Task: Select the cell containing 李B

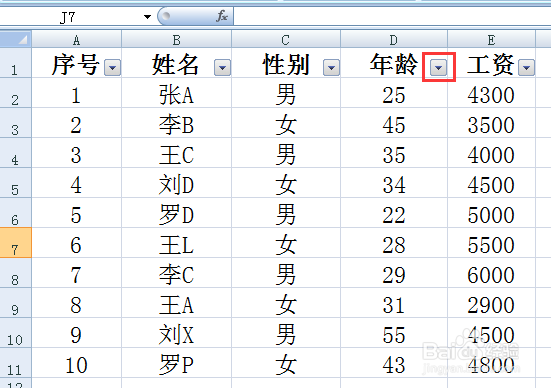Action: coord(176,123)
